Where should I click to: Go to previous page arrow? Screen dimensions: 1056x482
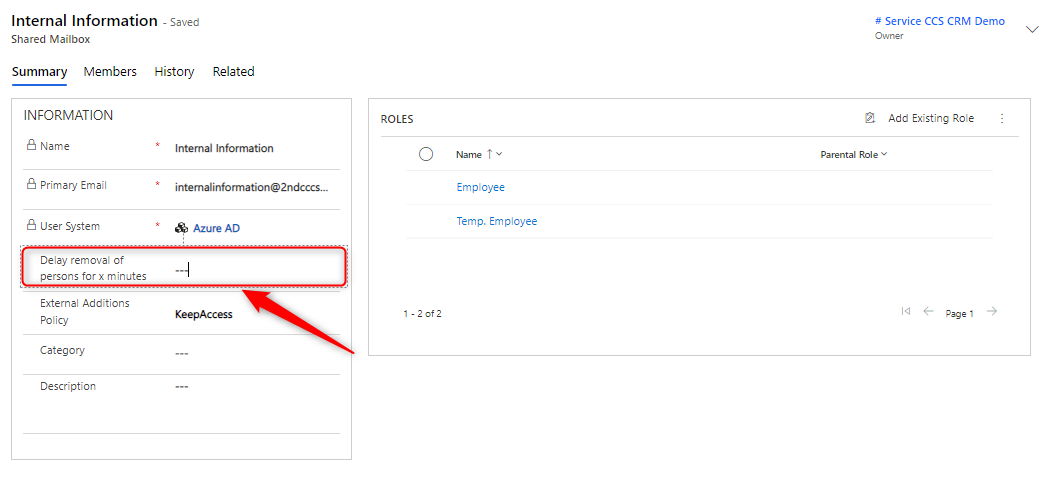pos(928,312)
